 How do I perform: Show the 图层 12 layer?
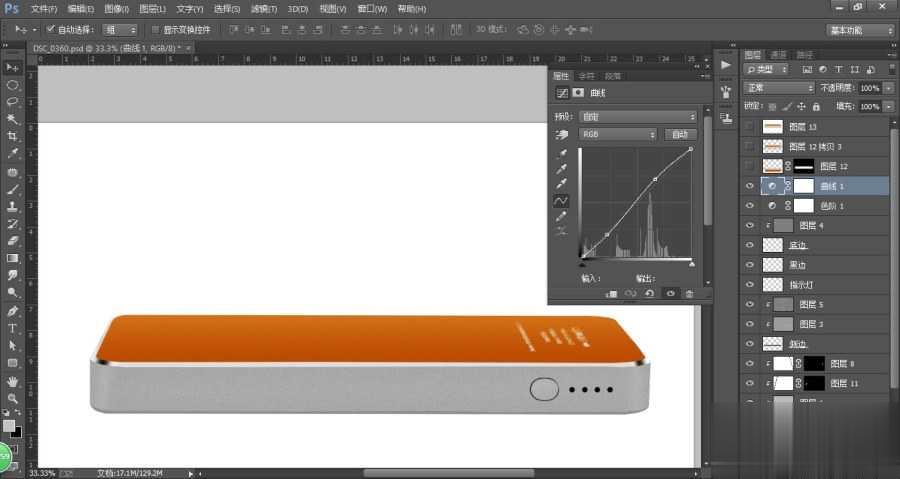(x=750, y=166)
